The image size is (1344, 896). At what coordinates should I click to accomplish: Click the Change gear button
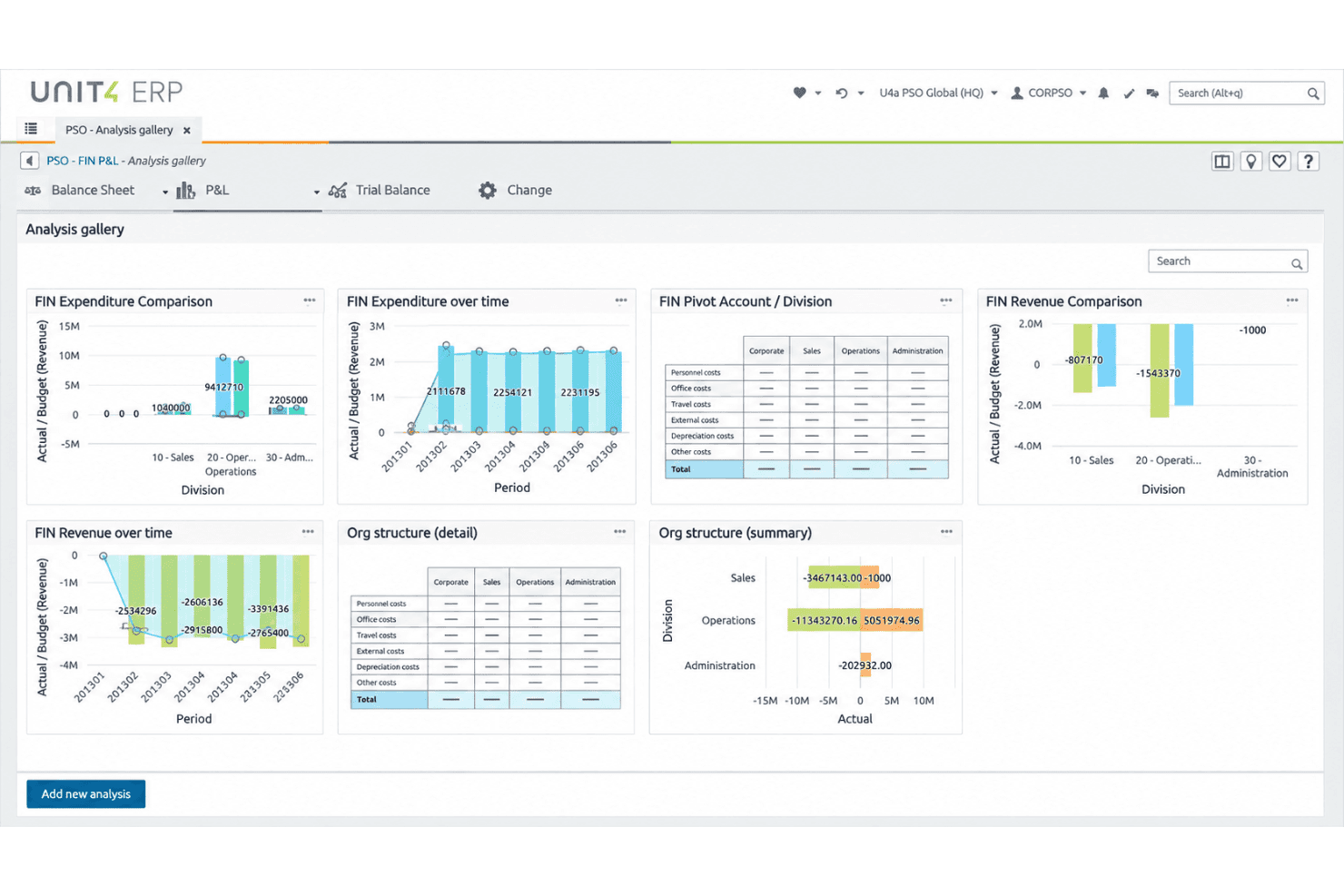tap(515, 190)
